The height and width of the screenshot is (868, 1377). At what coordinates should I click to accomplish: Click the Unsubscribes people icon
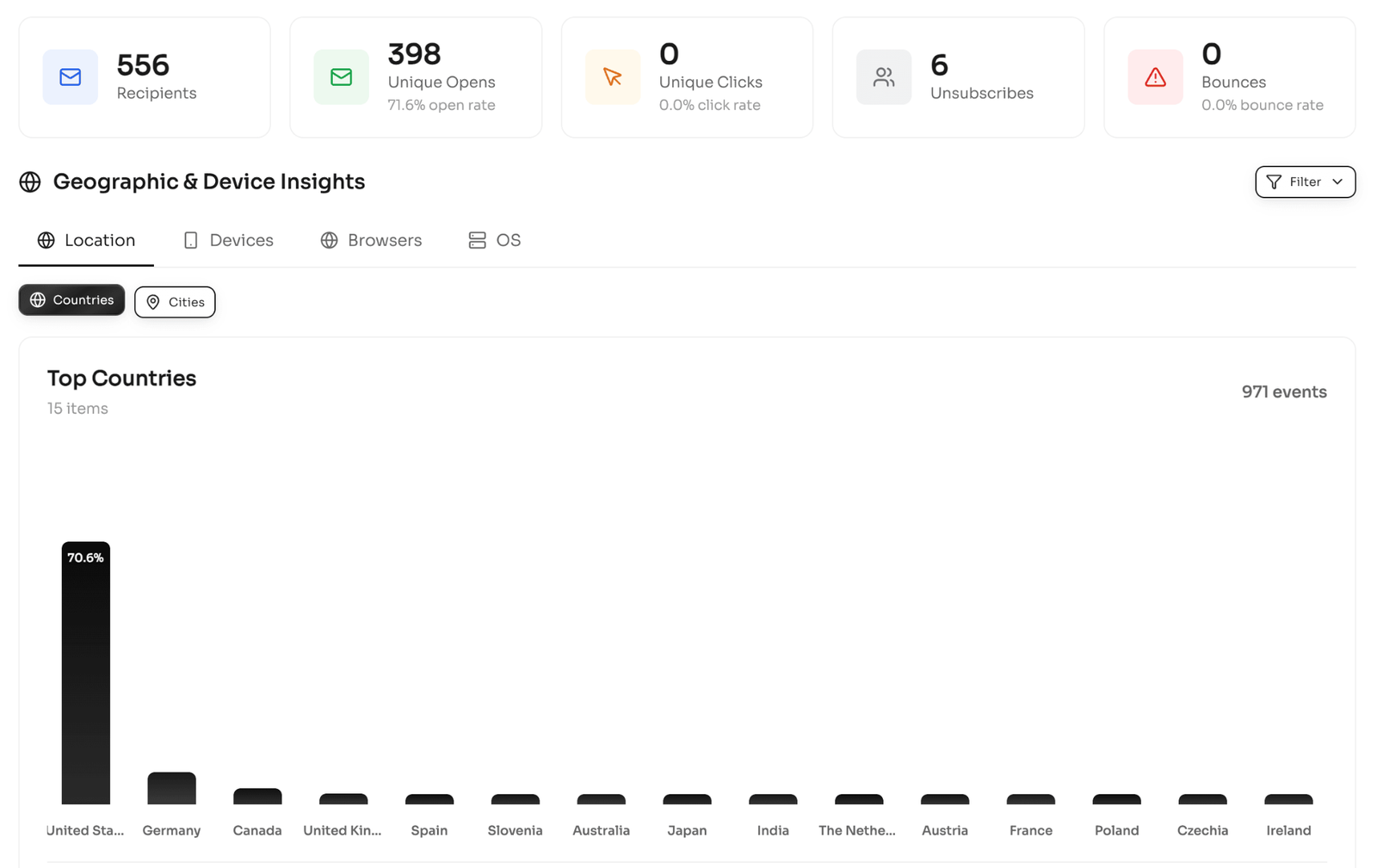884,77
